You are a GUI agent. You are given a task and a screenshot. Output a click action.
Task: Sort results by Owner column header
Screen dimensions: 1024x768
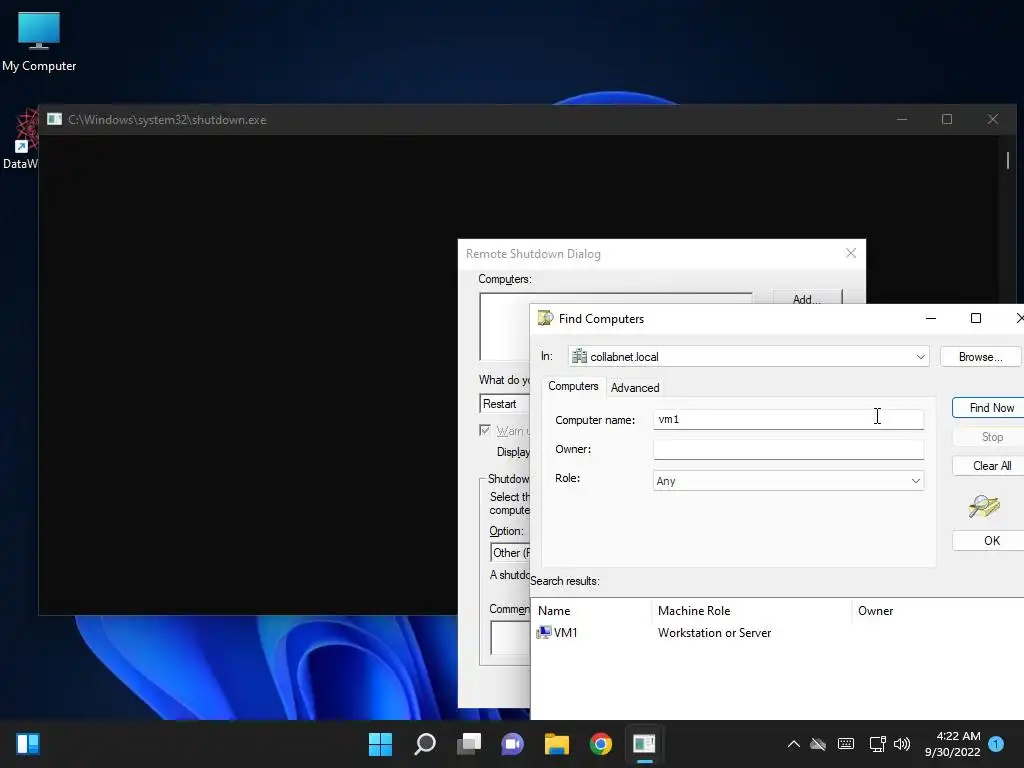(938, 611)
